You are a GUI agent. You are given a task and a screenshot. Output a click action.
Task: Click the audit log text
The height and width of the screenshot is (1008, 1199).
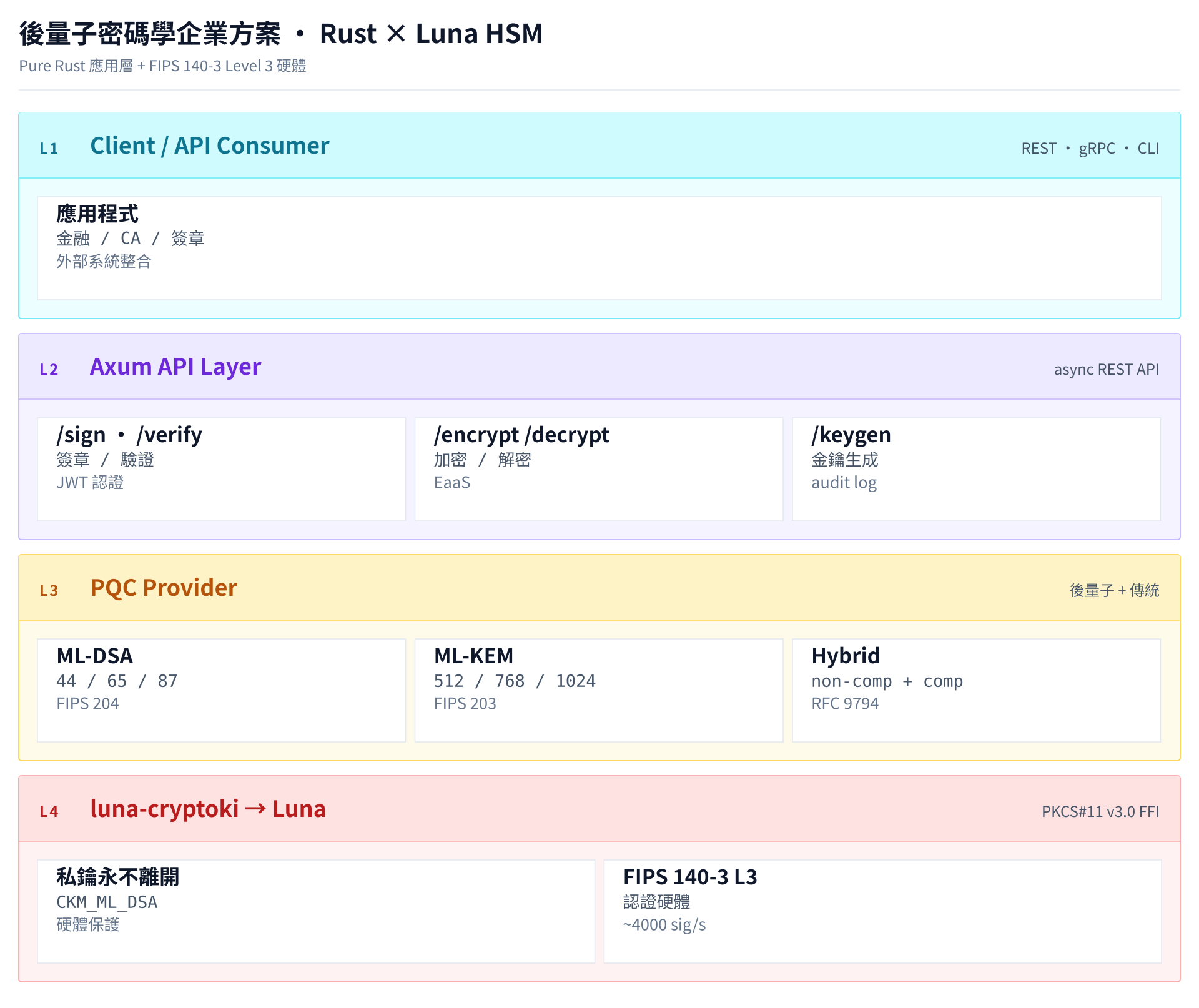(x=844, y=483)
